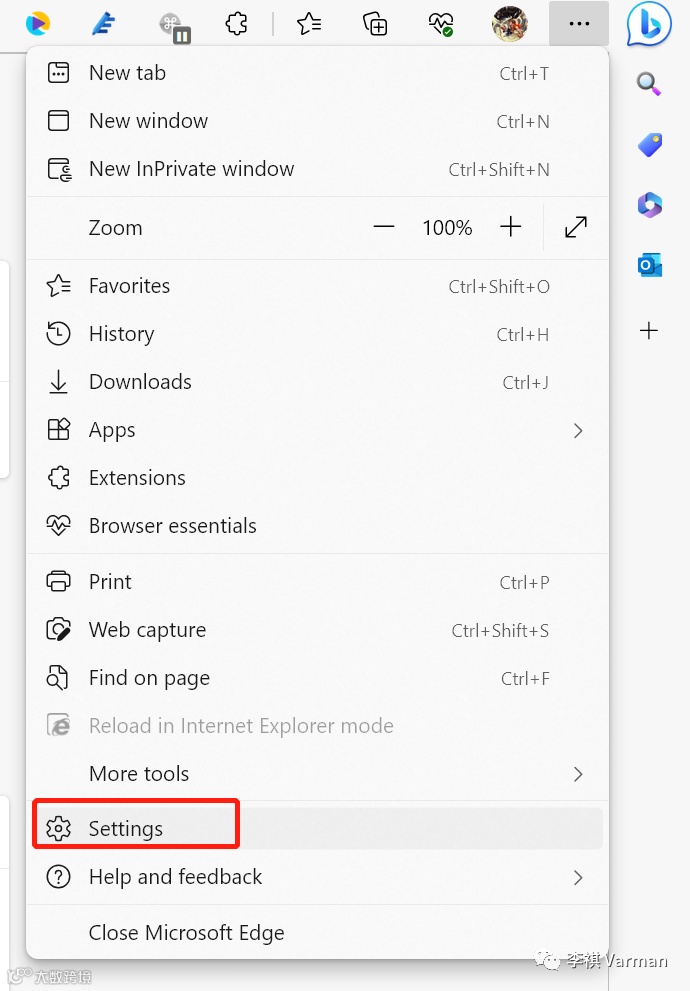The height and width of the screenshot is (991, 690).
Task: Click the three-dot Settings and more button
Action: [x=579, y=23]
